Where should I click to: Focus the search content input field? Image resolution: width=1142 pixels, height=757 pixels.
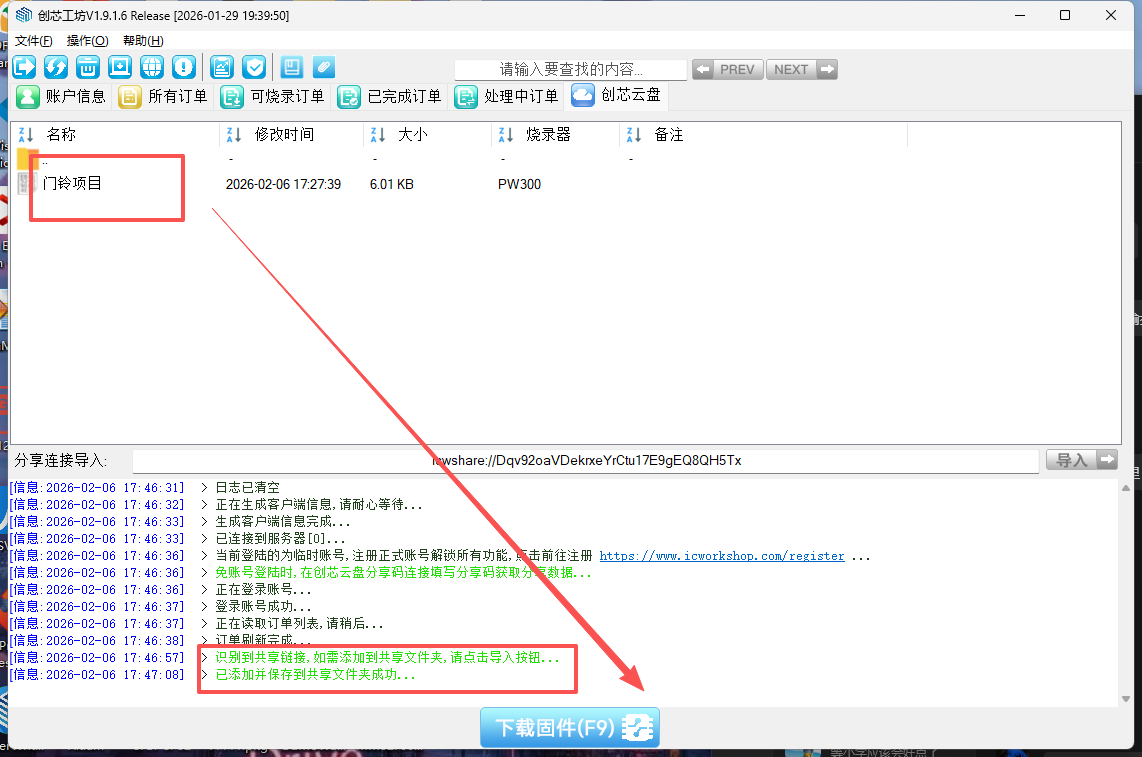[570, 70]
